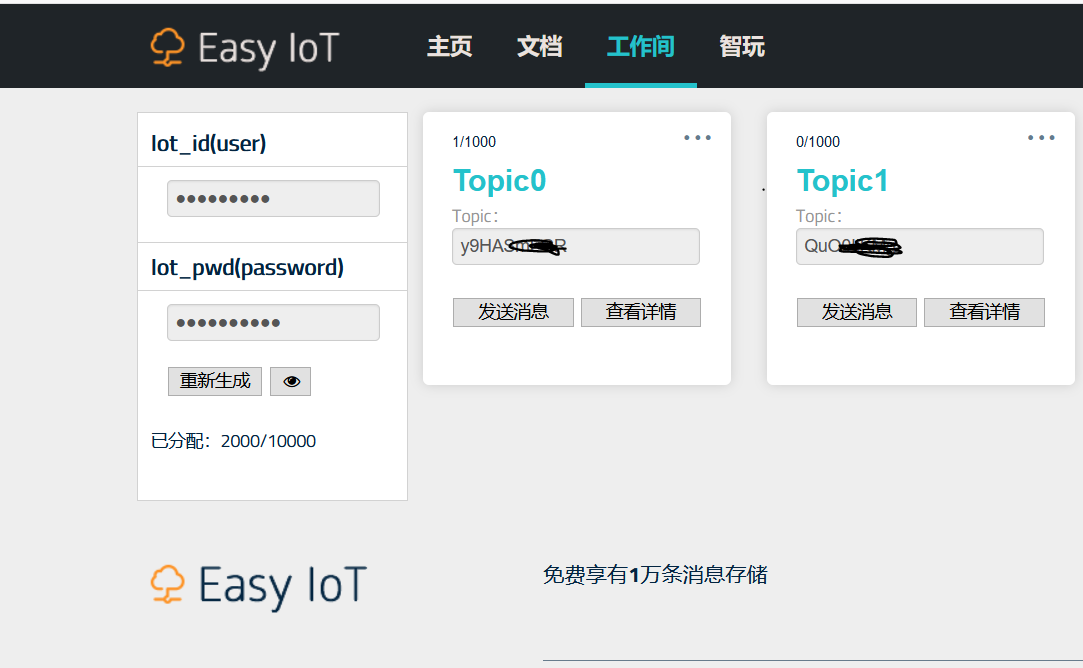Click the Topic0 topic ID field
The width and height of the screenshot is (1083, 668).
576,247
